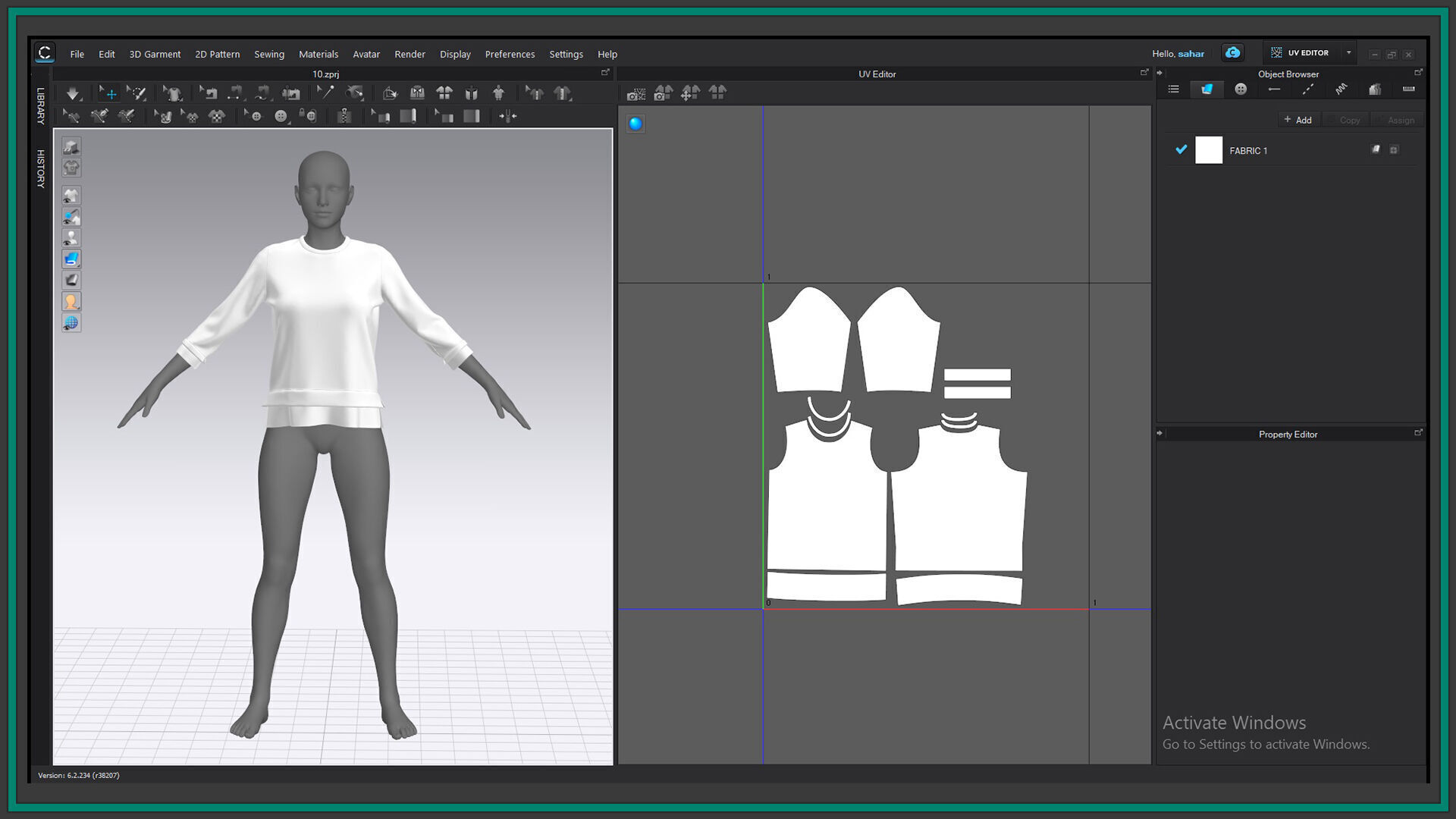Click the UV snapshot camera icon
The image size is (1456, 819).
636,93
